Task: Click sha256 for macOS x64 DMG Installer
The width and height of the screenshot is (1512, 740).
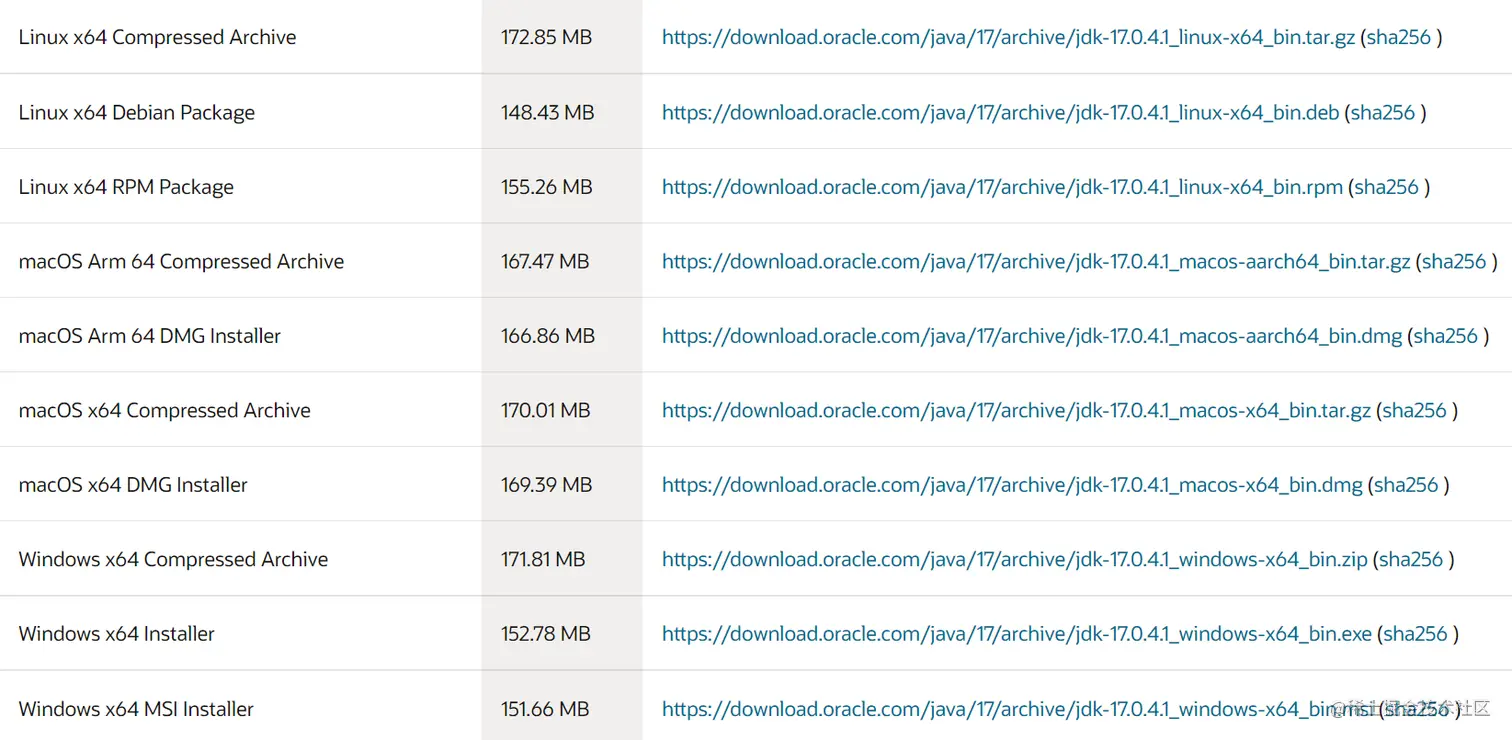Action: tap(1407, 485)
